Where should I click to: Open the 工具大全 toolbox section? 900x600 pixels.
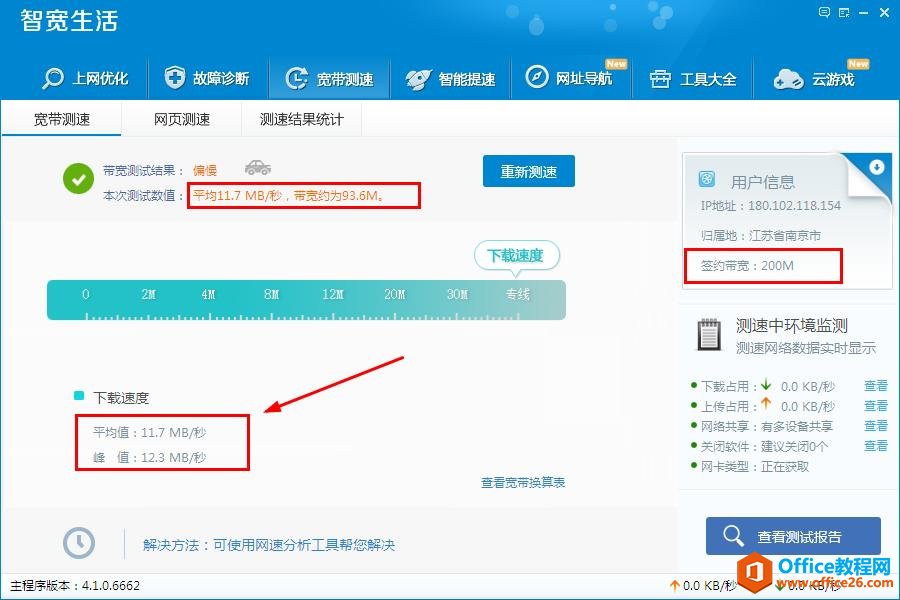(x=693, y=79)
